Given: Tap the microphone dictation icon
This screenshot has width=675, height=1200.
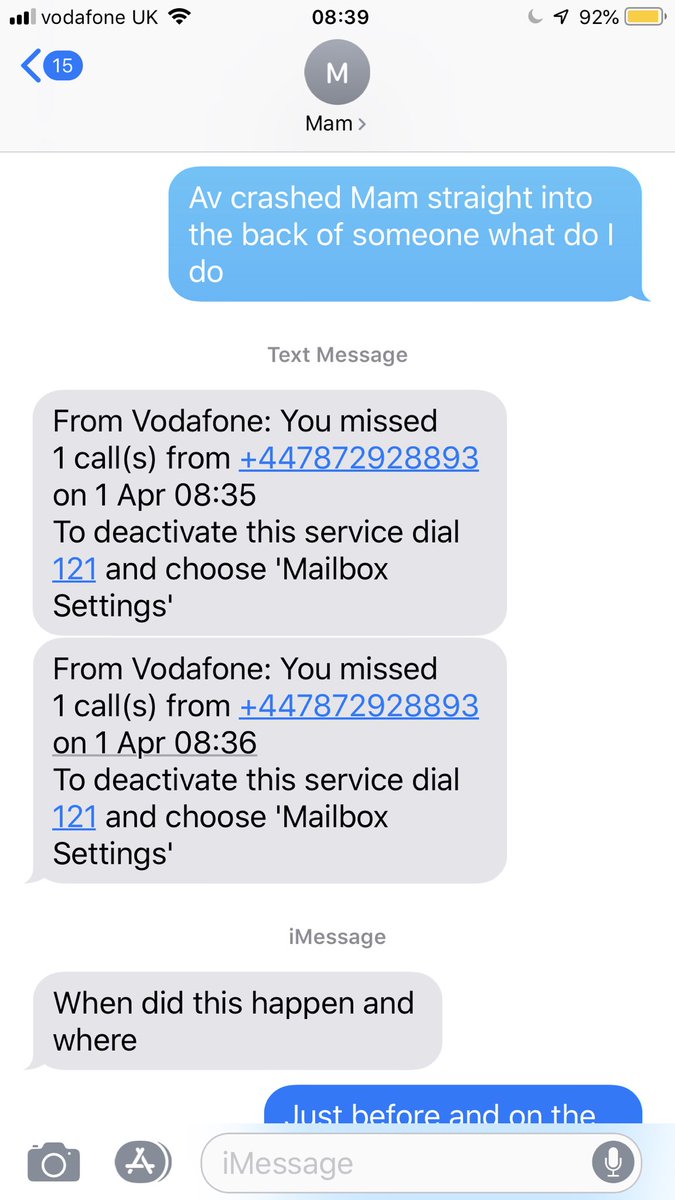Looking at the screenshot, I should (610, 1162).
